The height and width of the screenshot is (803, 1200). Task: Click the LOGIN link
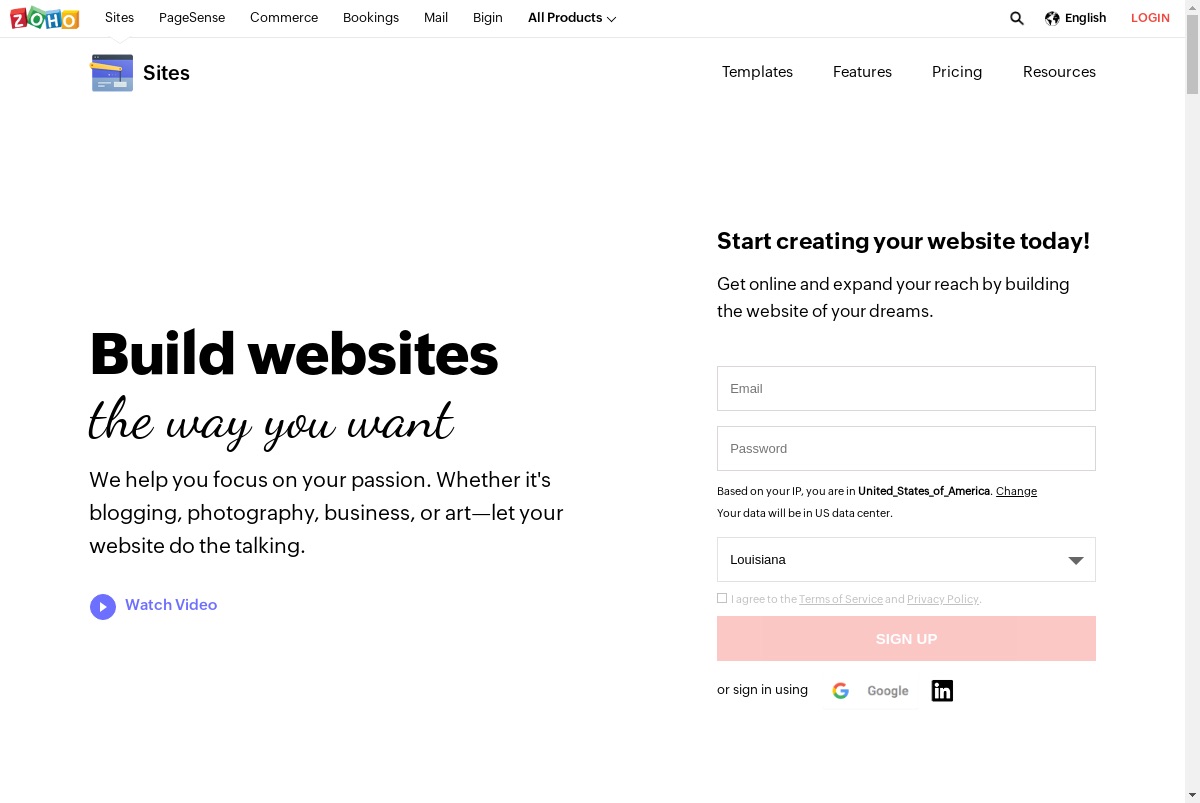click(x=1150, y=18)
